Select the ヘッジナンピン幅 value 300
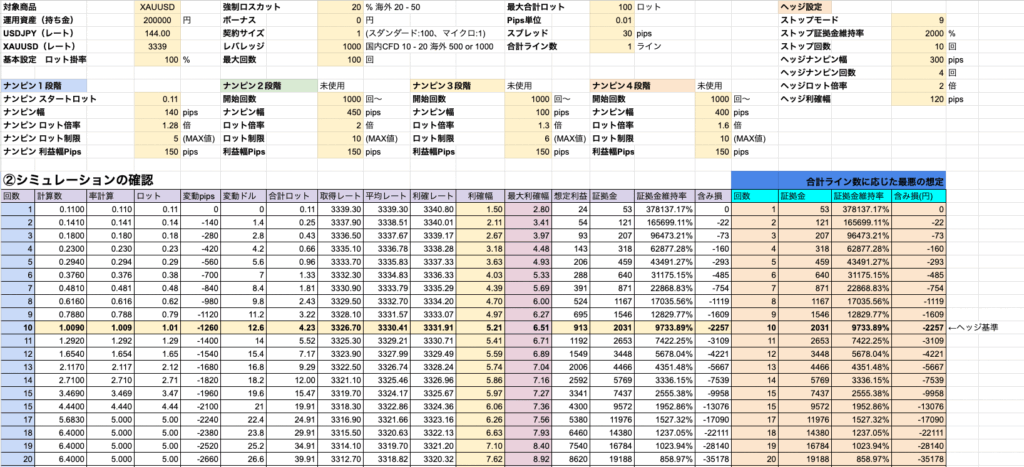This screenshot has width=1024, height=467. [x=919, y=59]
